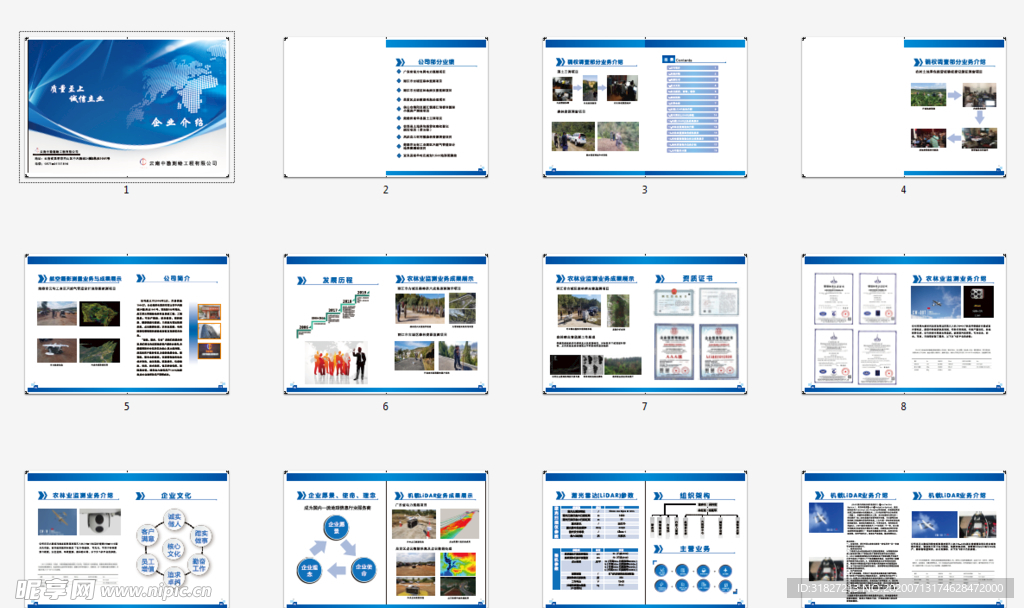Image resolution: width=1024 pixels, height=608 pixels.
Task: Select the slide 12 thumbnail
Action: coord(902,540)
